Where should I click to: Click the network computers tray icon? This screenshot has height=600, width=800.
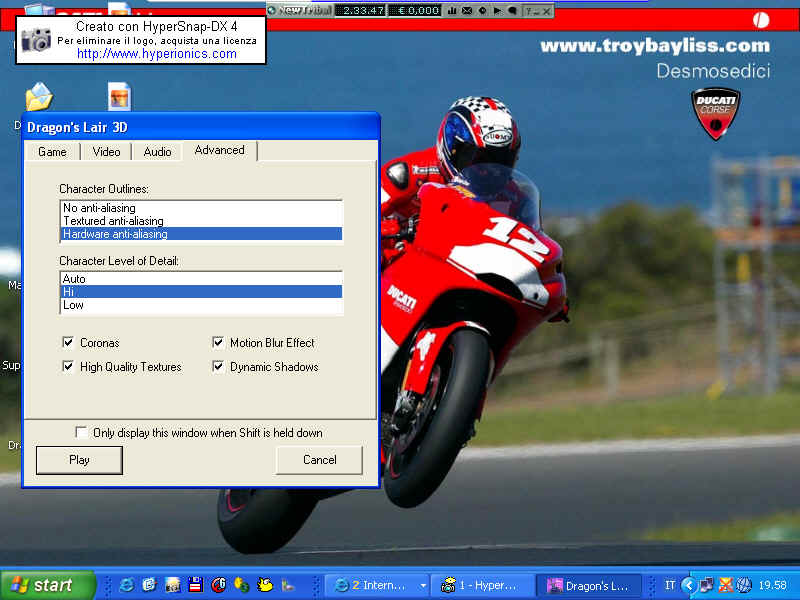(x=707, y=585)
